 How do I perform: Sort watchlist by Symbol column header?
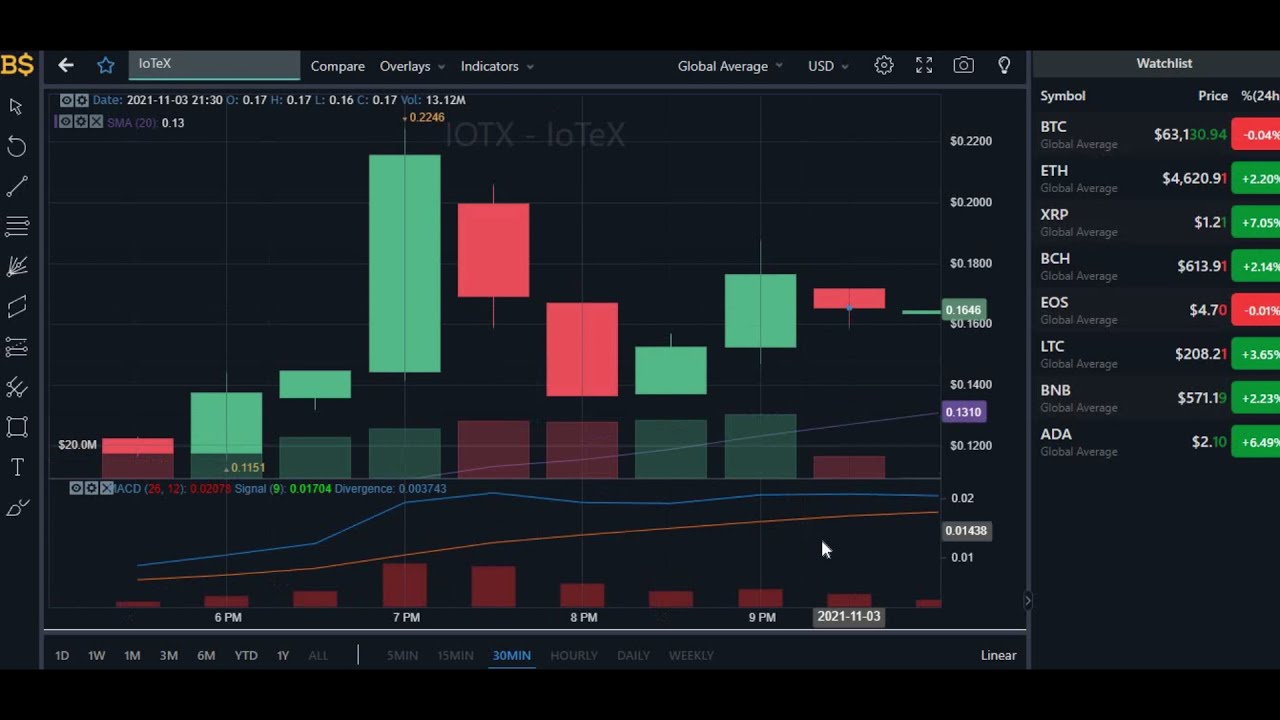pos(1062,96)
